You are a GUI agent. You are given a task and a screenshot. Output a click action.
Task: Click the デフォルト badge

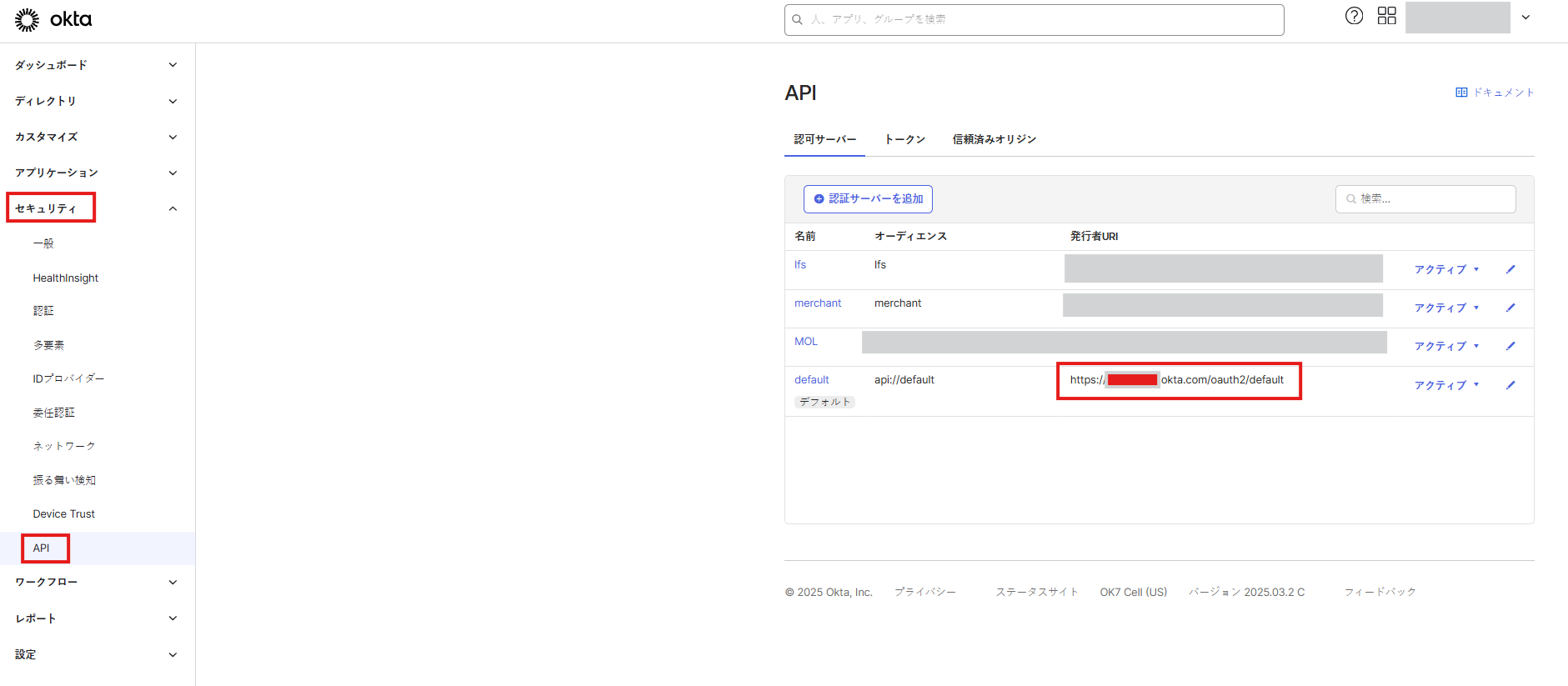click(x=824, y=402)
